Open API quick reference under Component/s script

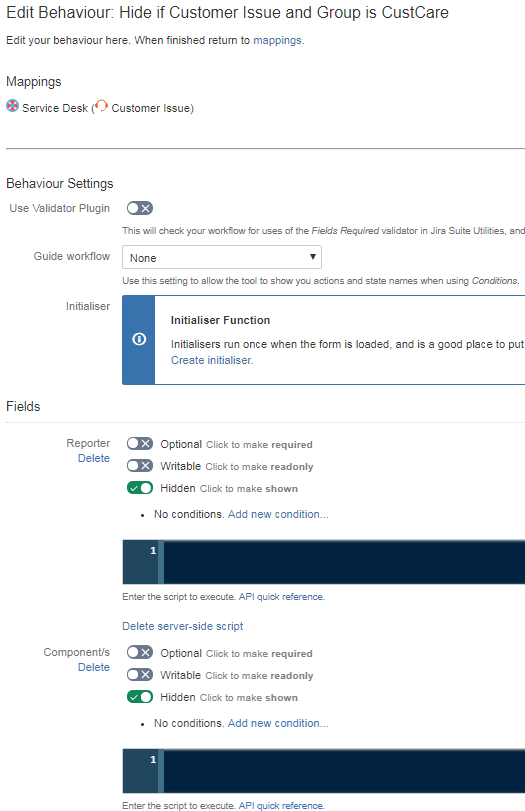[281, 806]
